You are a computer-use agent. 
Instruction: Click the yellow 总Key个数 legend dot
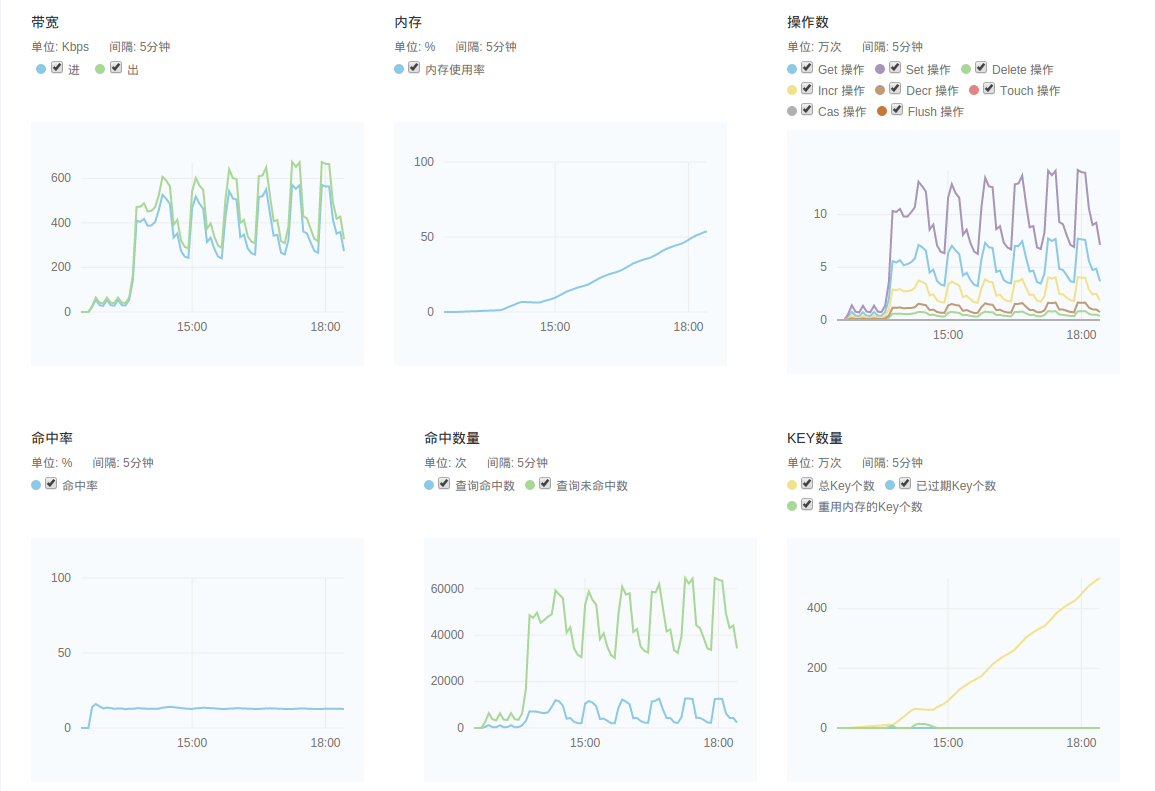(793, 485)
